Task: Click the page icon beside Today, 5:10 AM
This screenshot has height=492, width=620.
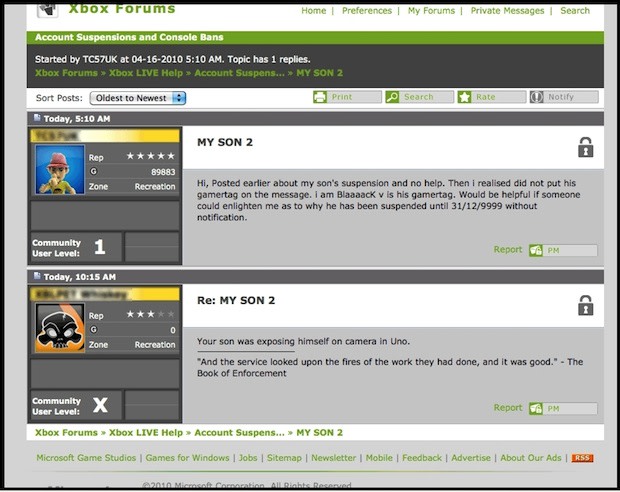Action: (37, 118)
